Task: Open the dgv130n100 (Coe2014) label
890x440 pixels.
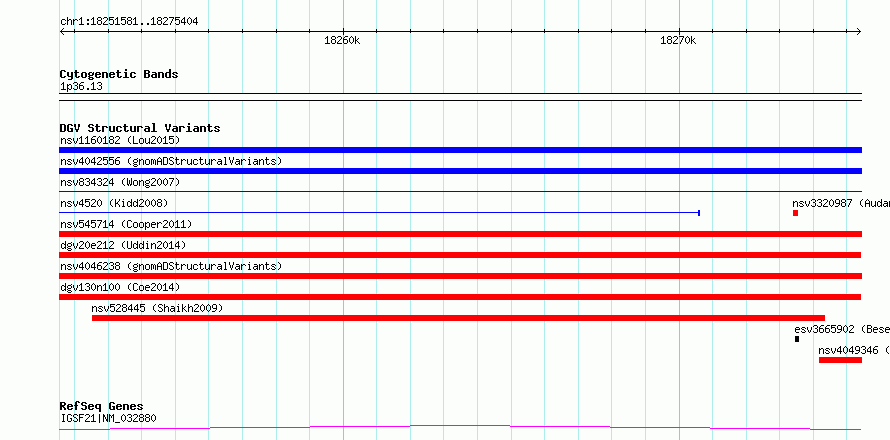Action: pyautogui.click(x=120, y=287)
